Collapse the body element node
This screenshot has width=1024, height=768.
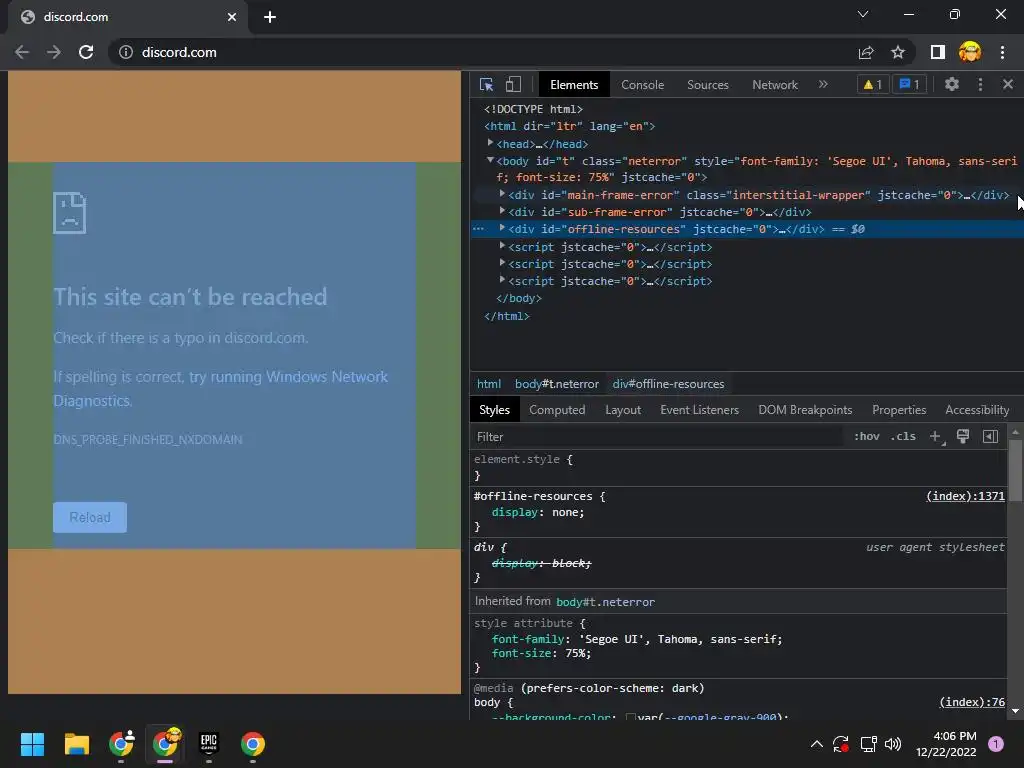coord(490,160)
